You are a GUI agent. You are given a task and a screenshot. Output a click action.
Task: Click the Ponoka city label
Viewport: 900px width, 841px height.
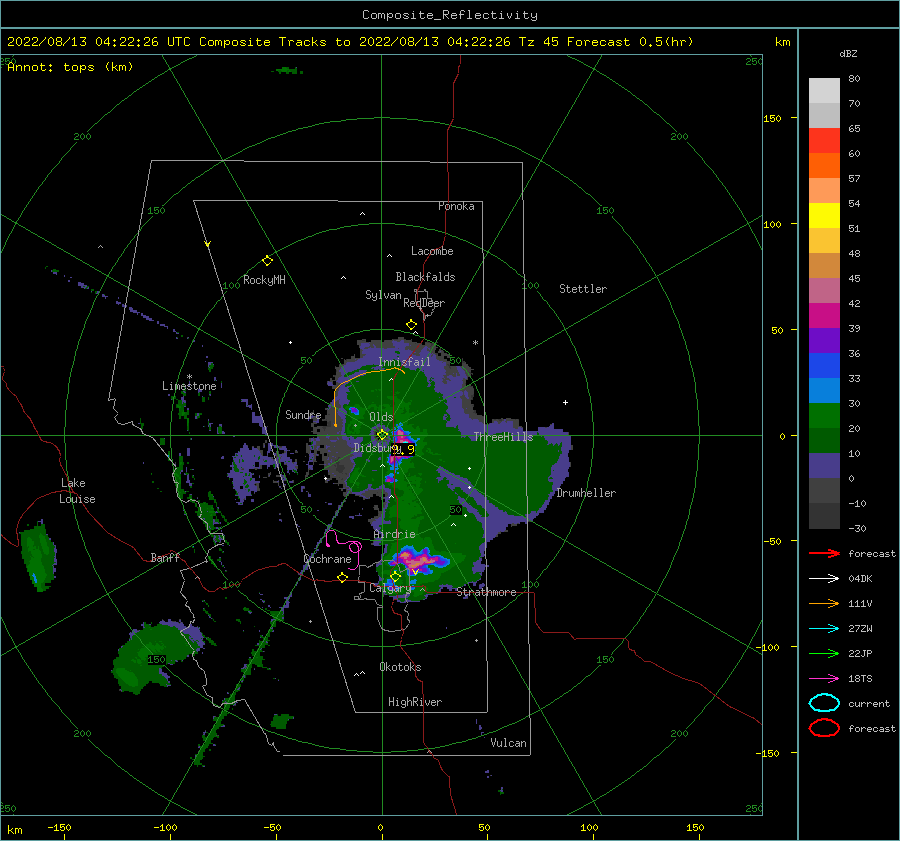456,206
